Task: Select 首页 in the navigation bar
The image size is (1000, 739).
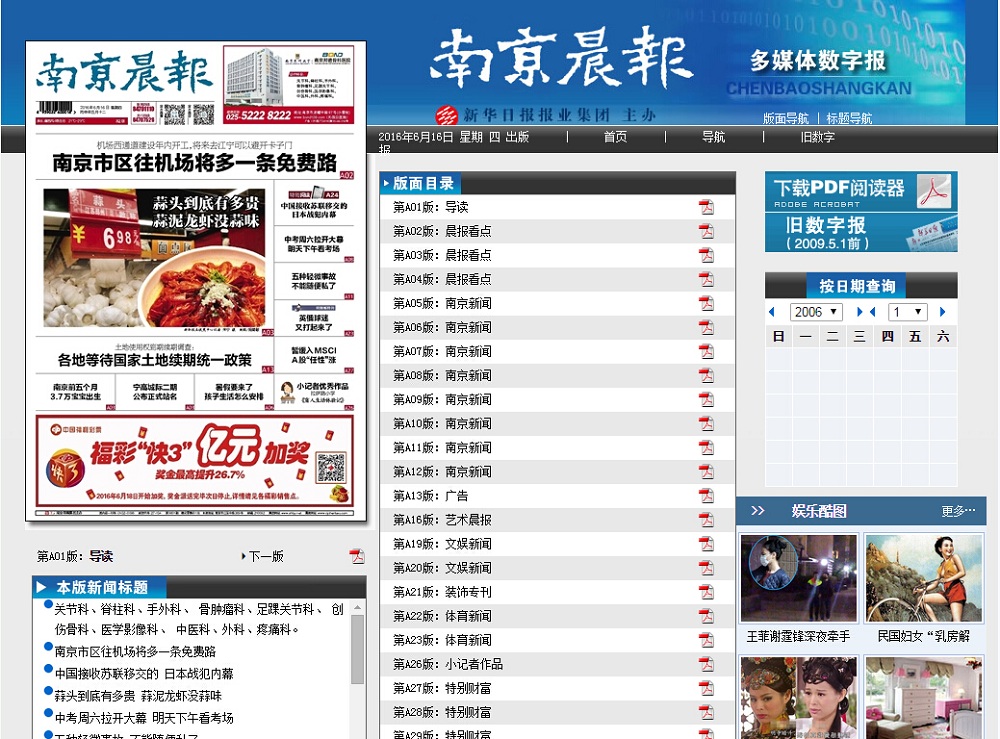Action: pyautogui.click(x=615, y=136)
